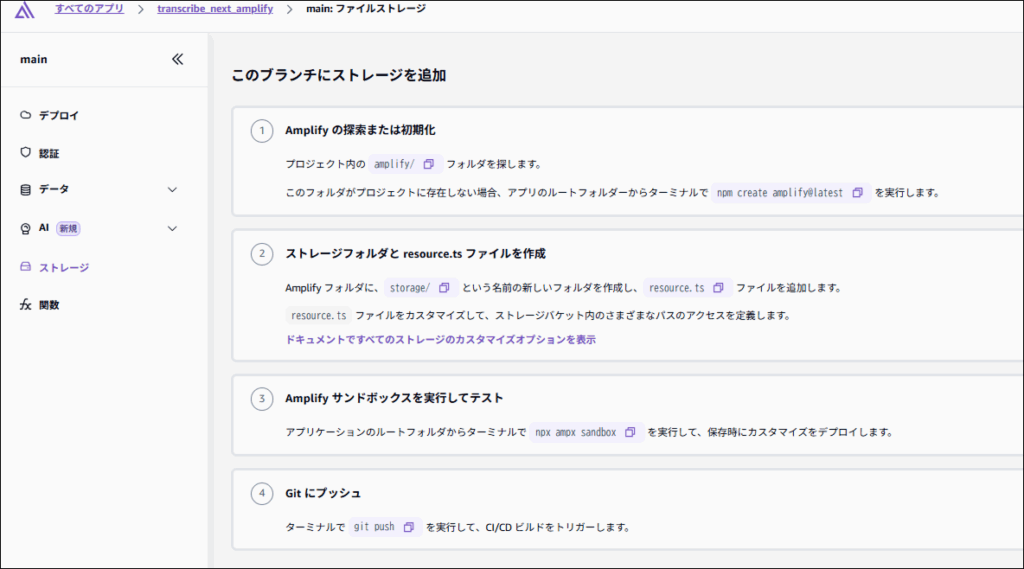
Task: Go to すべてのアプリ breadcrumb link
Action: pyautogui.click(x=89, y=8)
